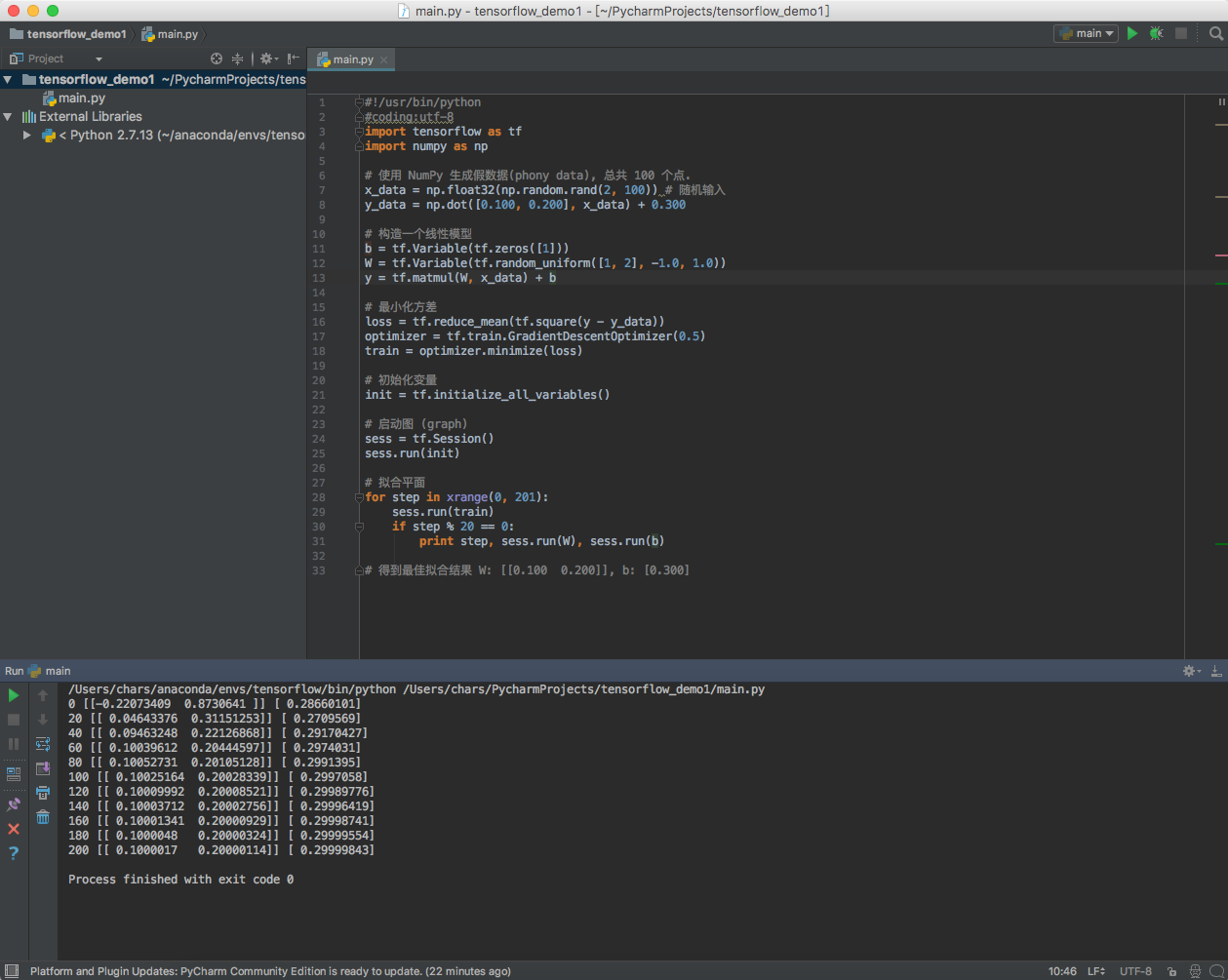Close the main.py editor tab
Image resolution: width=1228 pixels, height=980 pixels.
[x=384, y=59]
